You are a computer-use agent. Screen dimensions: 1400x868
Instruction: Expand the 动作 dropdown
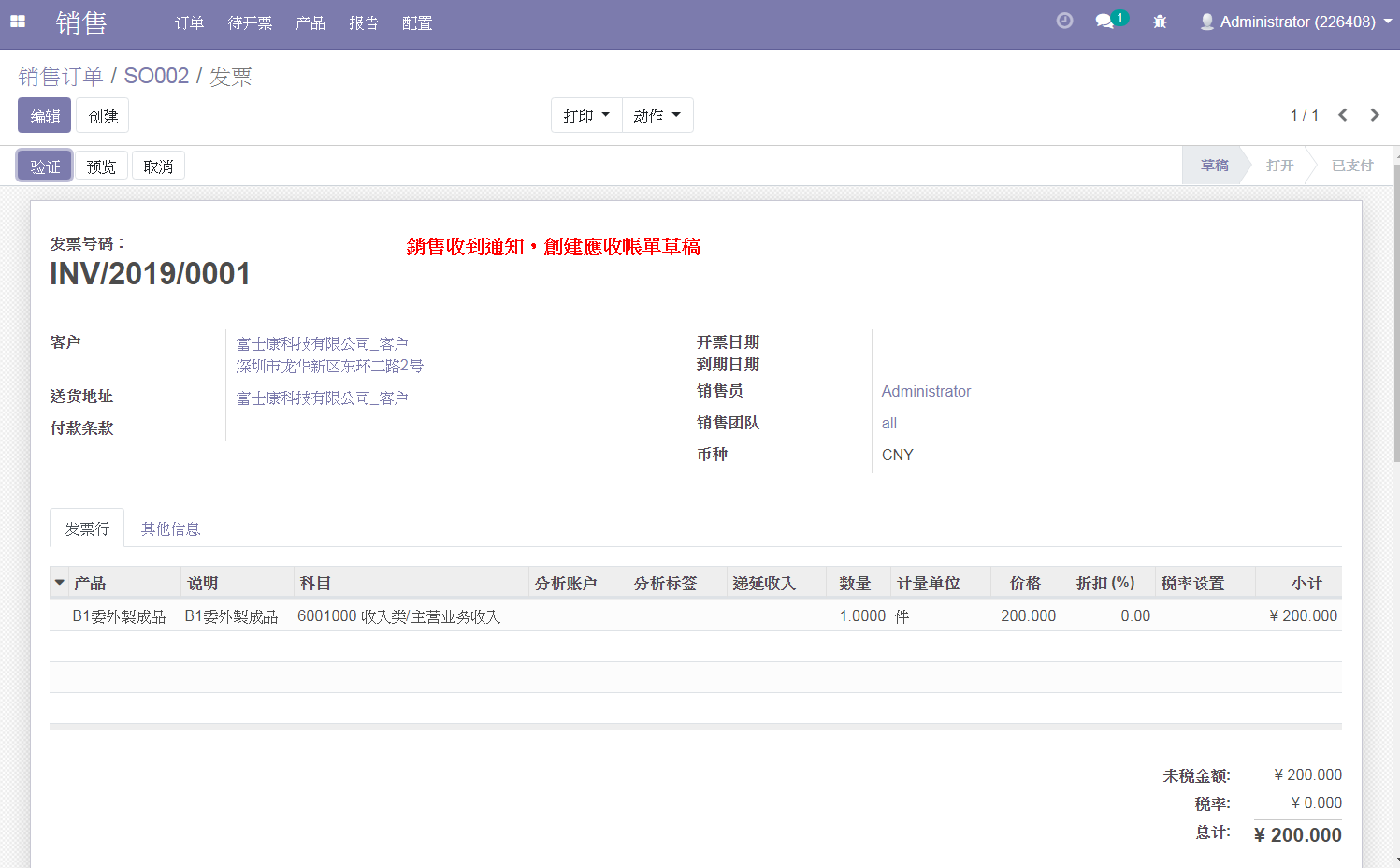657,115
